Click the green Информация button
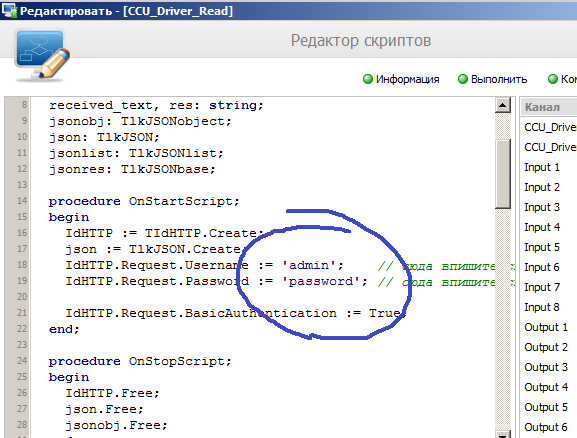Image resolution: width=577 pixels, height=438 pixels. point(401,79)
